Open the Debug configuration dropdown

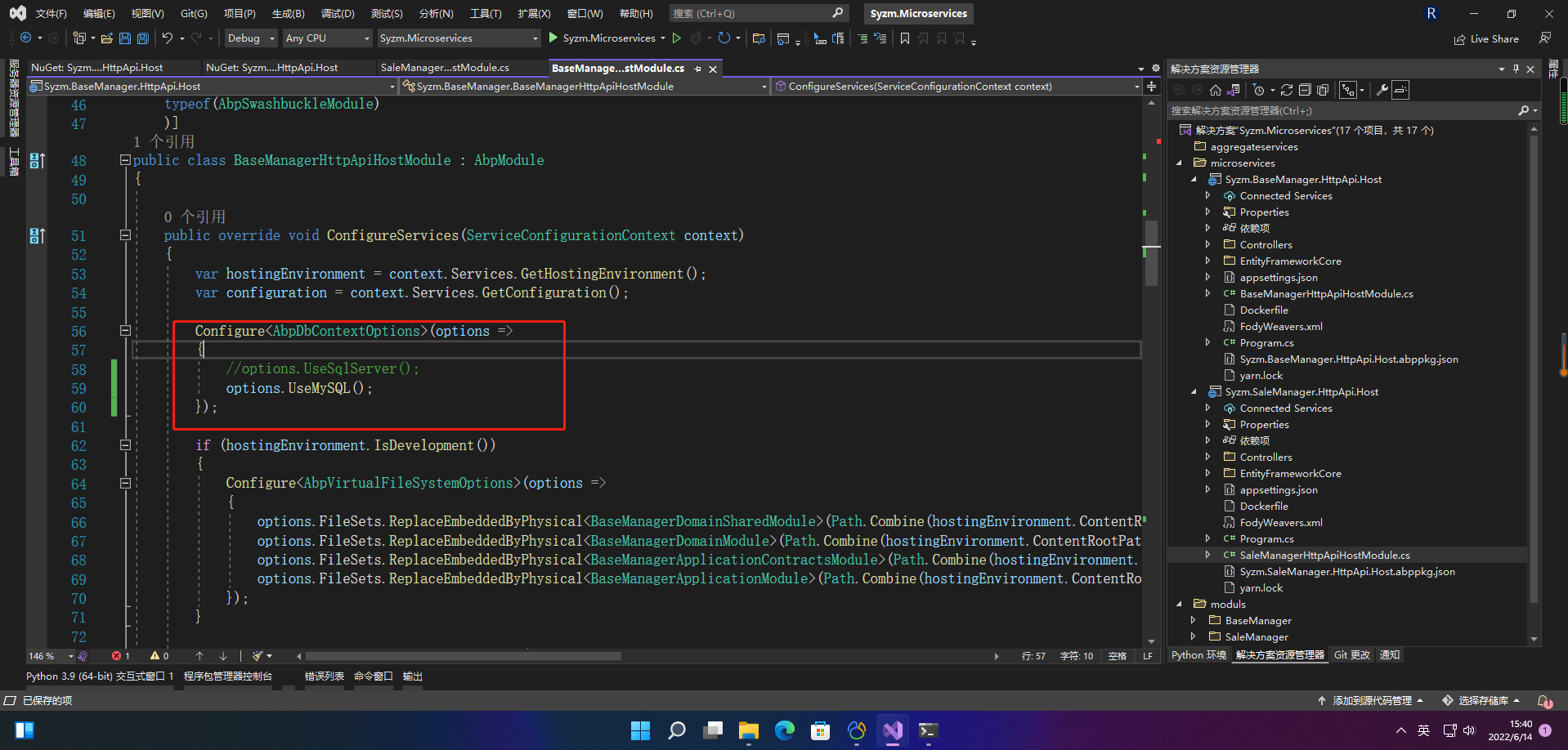[251, 38]
